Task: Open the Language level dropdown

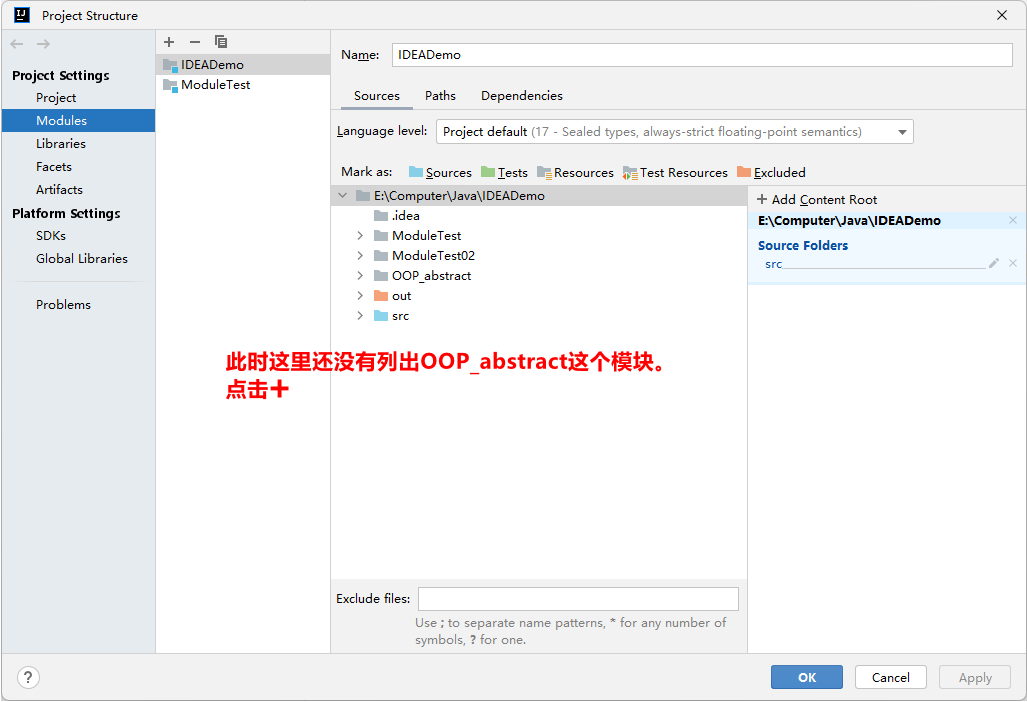Action: pyautogui.click(x=675, y=132)
